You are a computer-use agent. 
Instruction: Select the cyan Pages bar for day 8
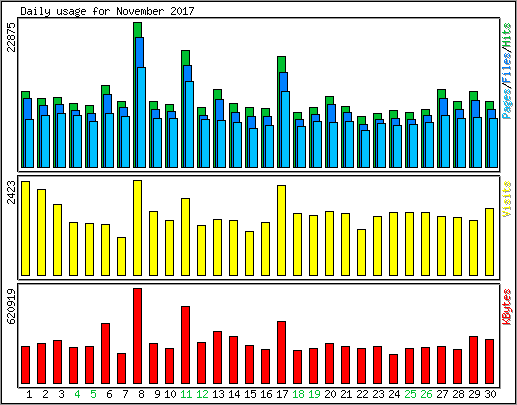point(142,117)
